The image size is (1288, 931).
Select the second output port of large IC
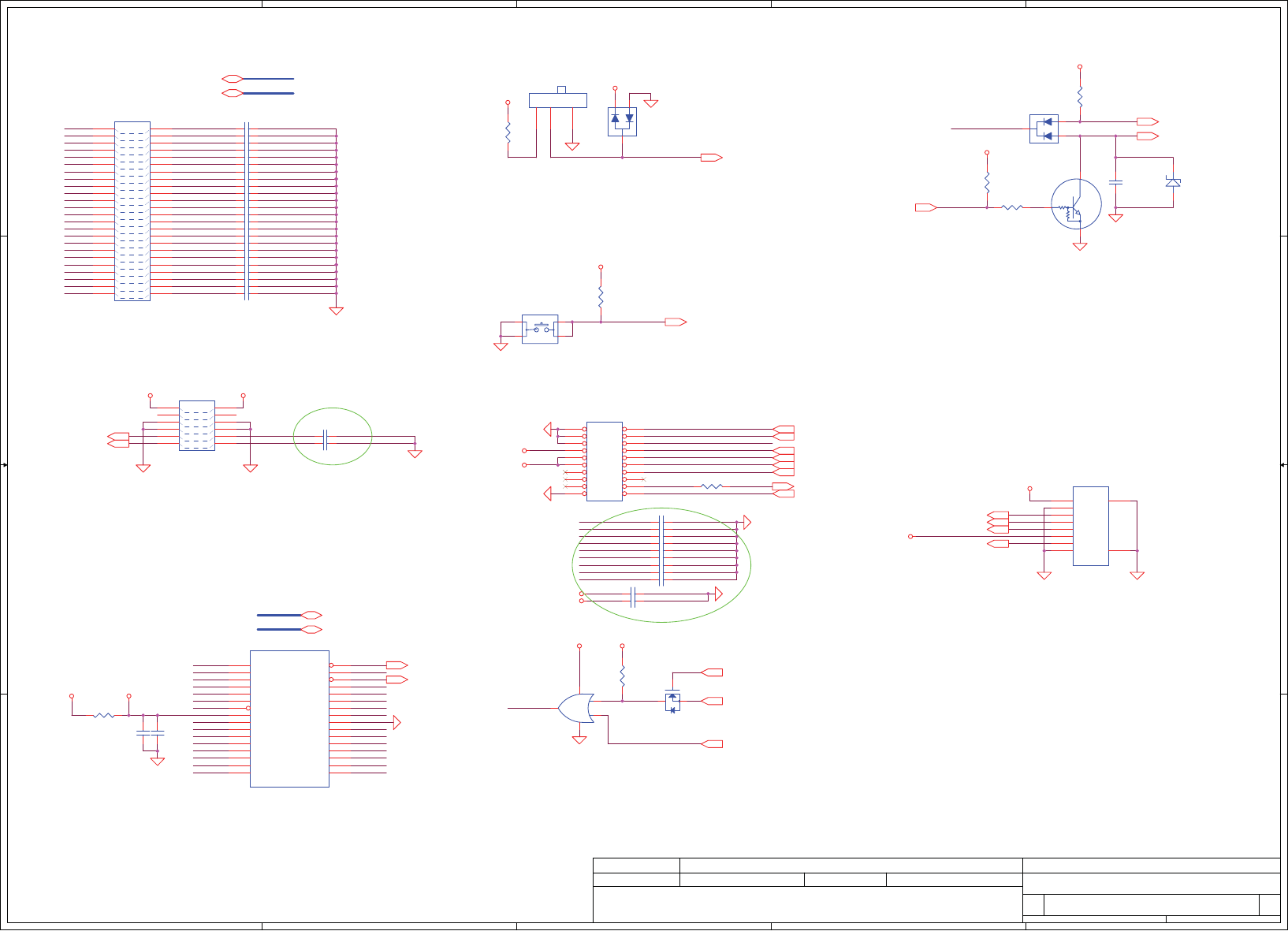pyautogui.click(x=396, y=680)
